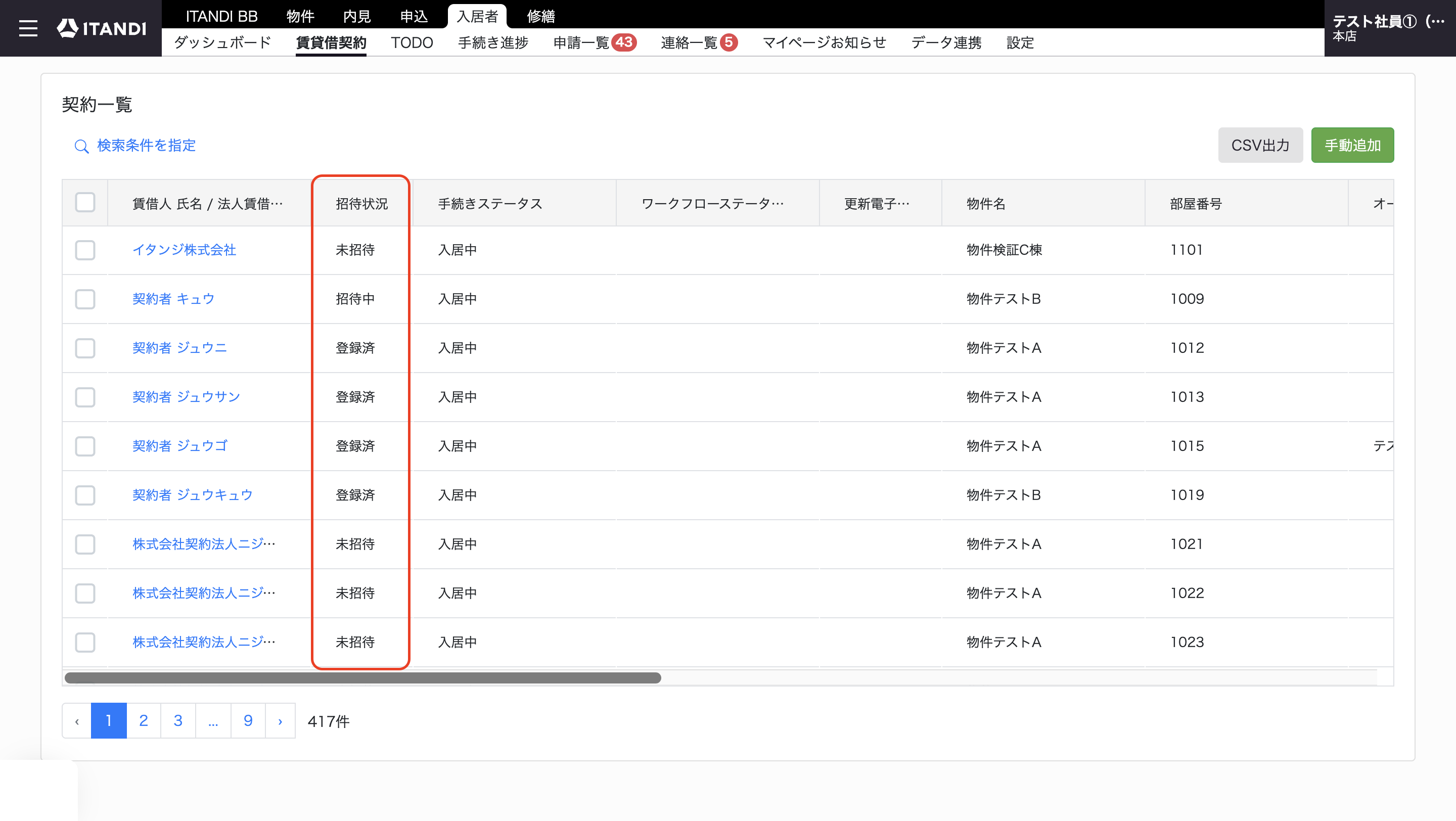
Task: Check the checkbox for room 1023 row
Action: tap(85, 643)
